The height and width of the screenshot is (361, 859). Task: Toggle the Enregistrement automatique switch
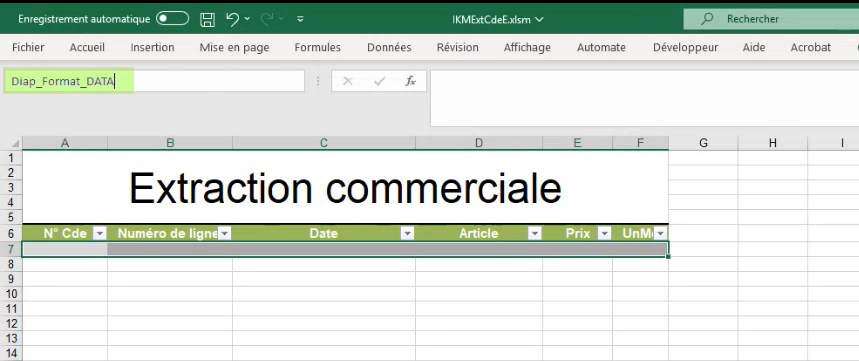point(172,19)
